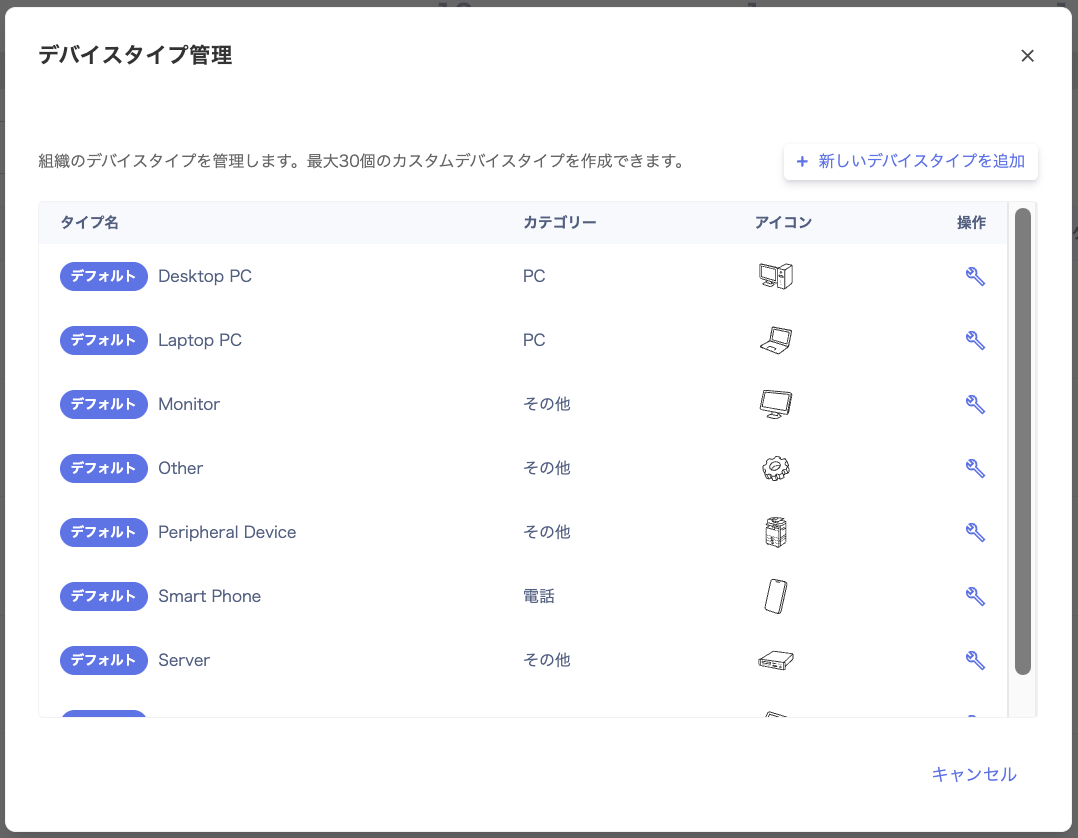Click the device type list scrollbar
The height and width of the screenshot is (838, 1078).
1022,441
